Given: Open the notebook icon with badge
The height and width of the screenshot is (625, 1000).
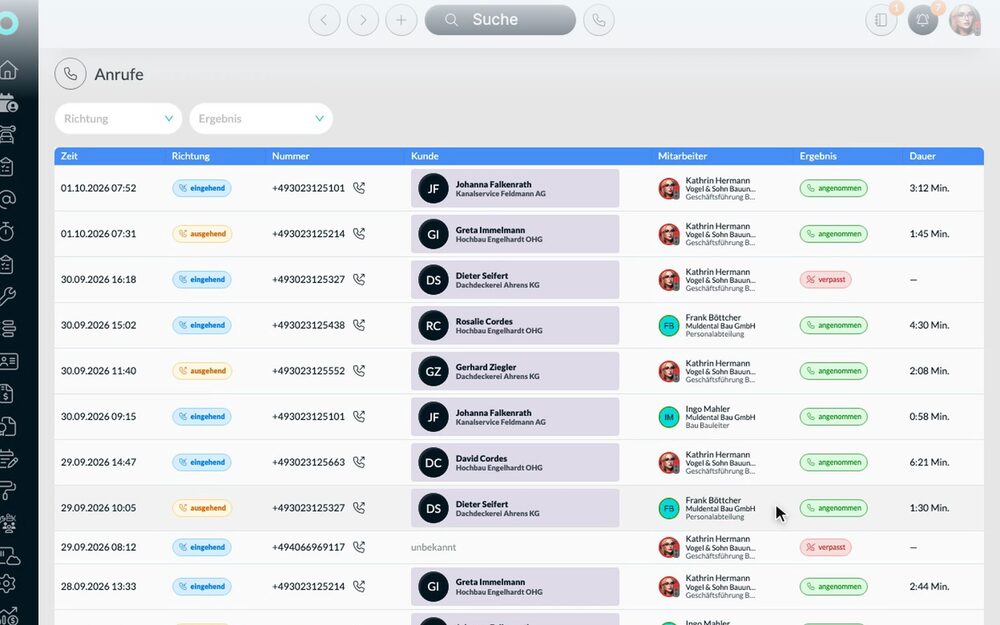Looking at the screenshot, I should 881,20.
